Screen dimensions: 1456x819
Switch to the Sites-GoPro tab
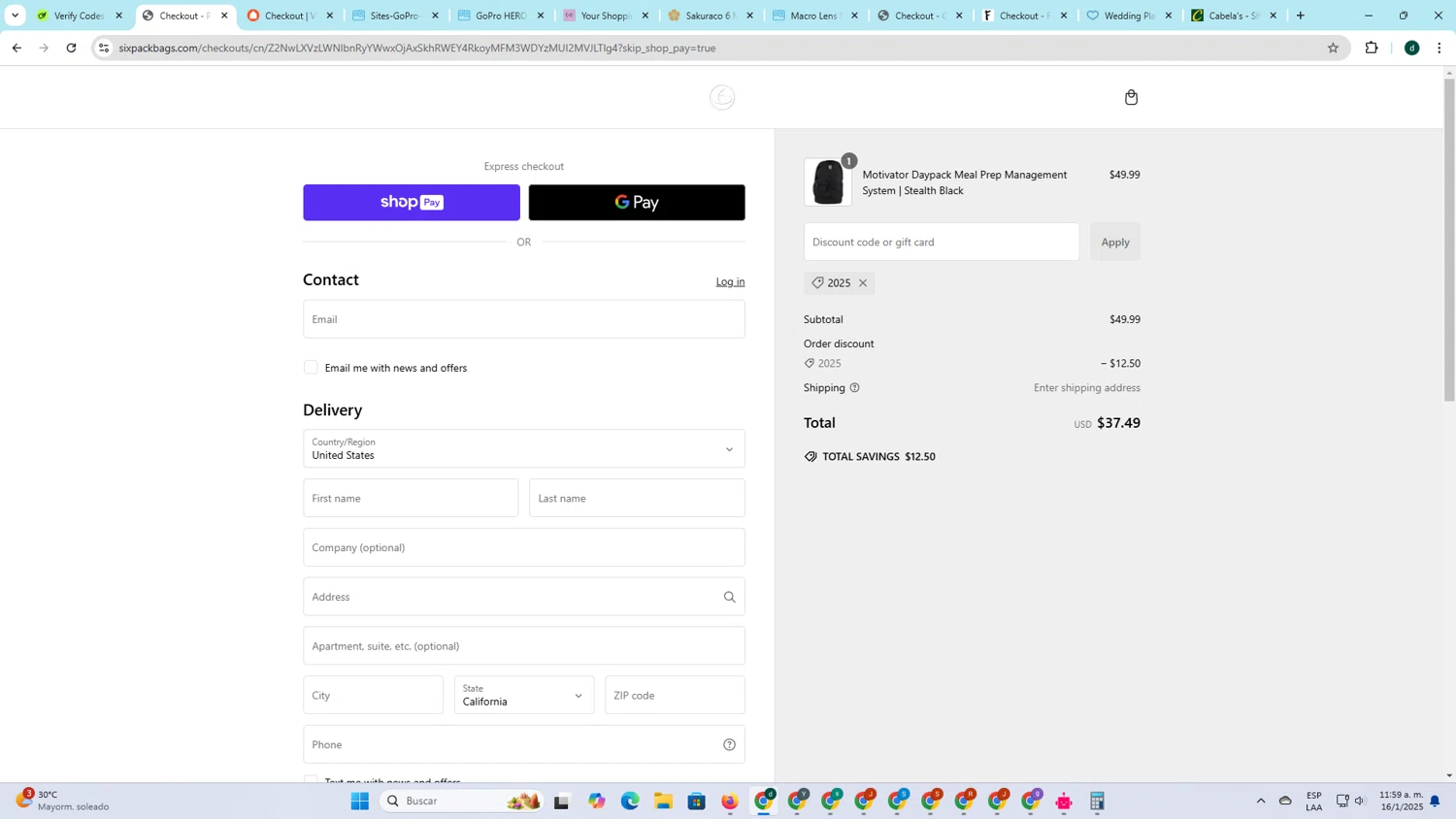[x=394, y=16]
